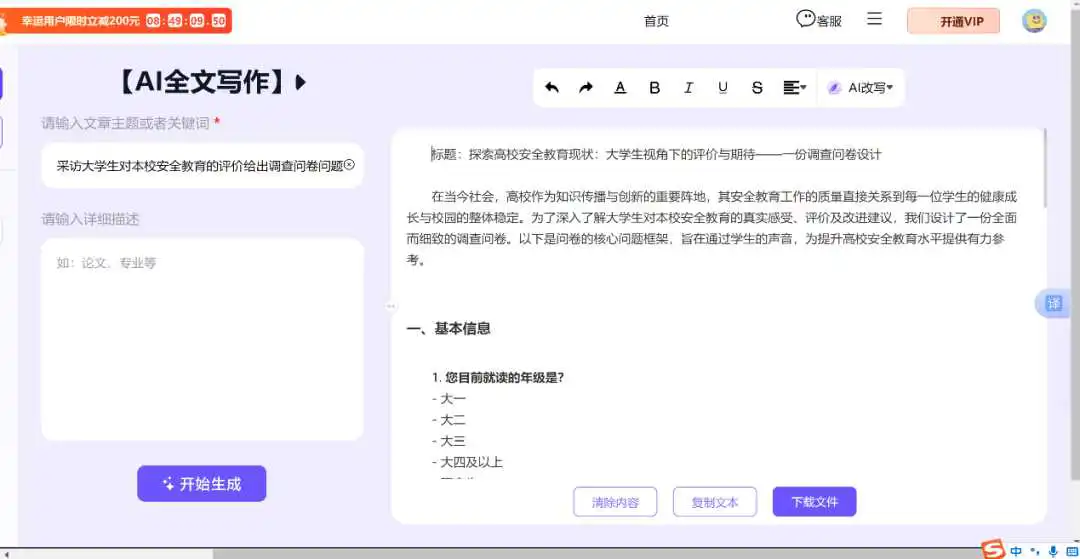Open the text alignment dropdown
The height and width of the screenshot is (559, 1080).
[795, 87]
